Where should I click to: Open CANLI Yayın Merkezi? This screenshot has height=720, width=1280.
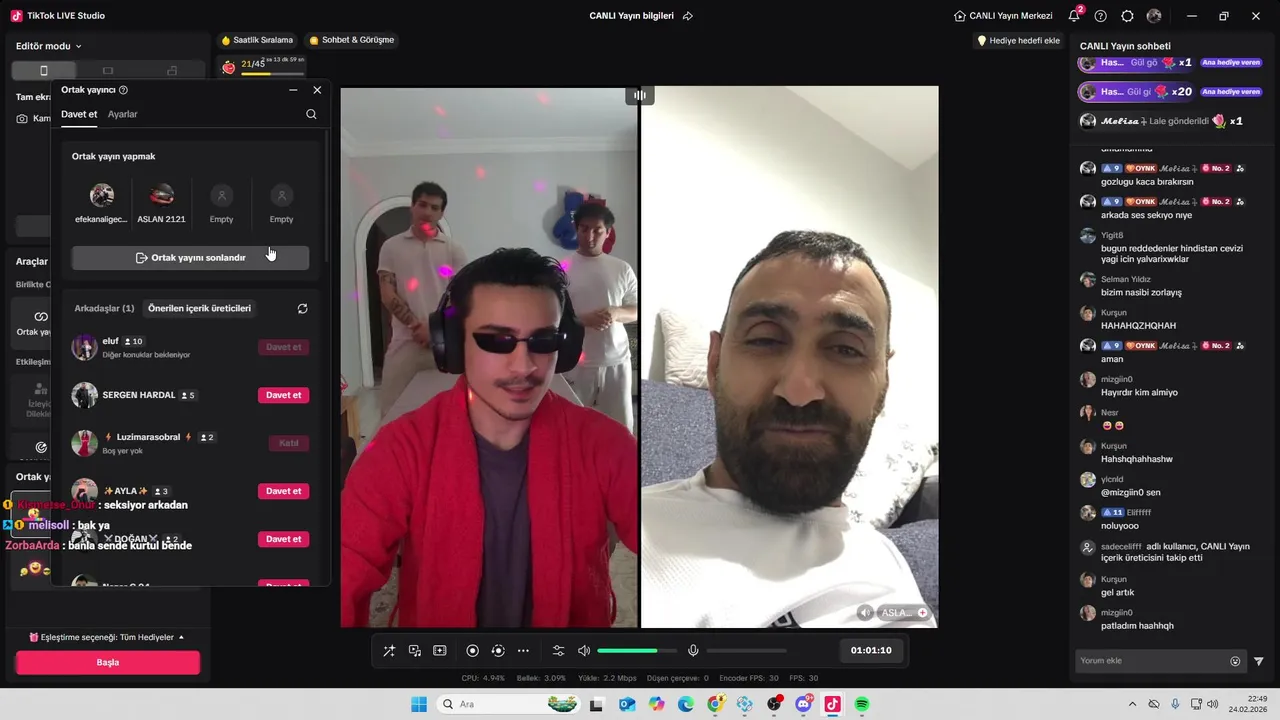pyautogui.click(x=1003, y=16)
